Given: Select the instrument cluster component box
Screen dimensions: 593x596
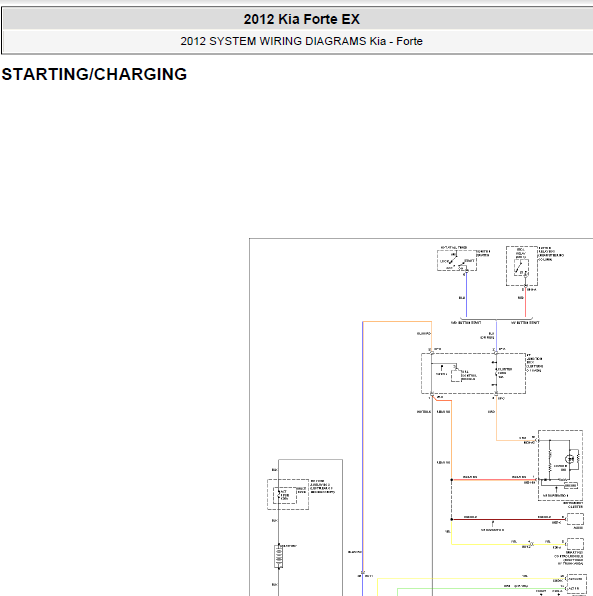Looking at the screenshot, I should coord(560,465).
